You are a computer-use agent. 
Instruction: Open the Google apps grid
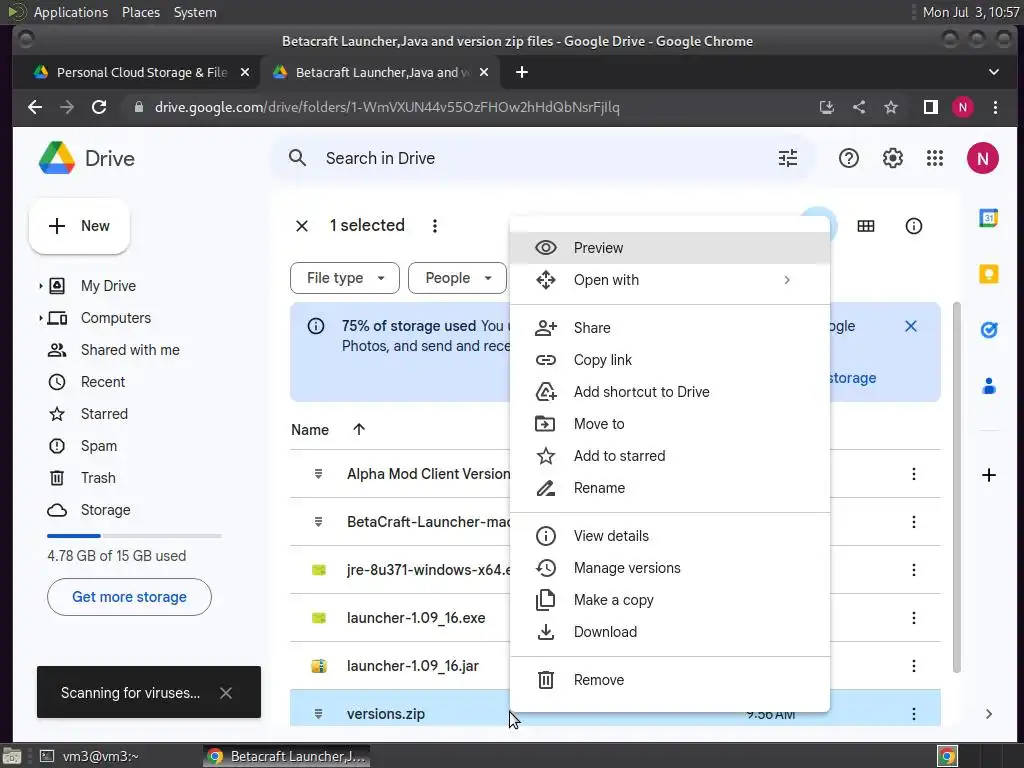click(935, 158)
